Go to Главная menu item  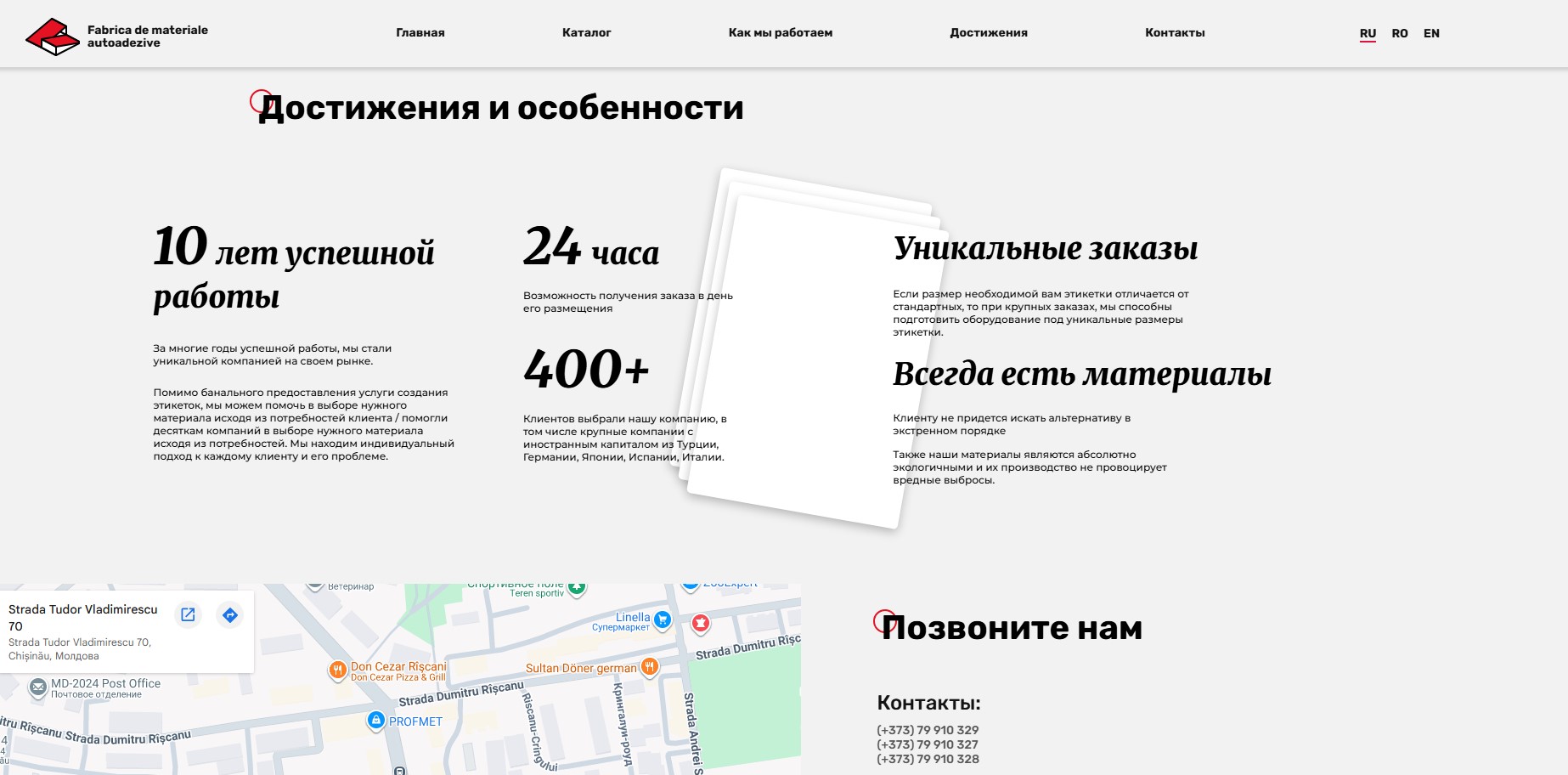[420, 33]
